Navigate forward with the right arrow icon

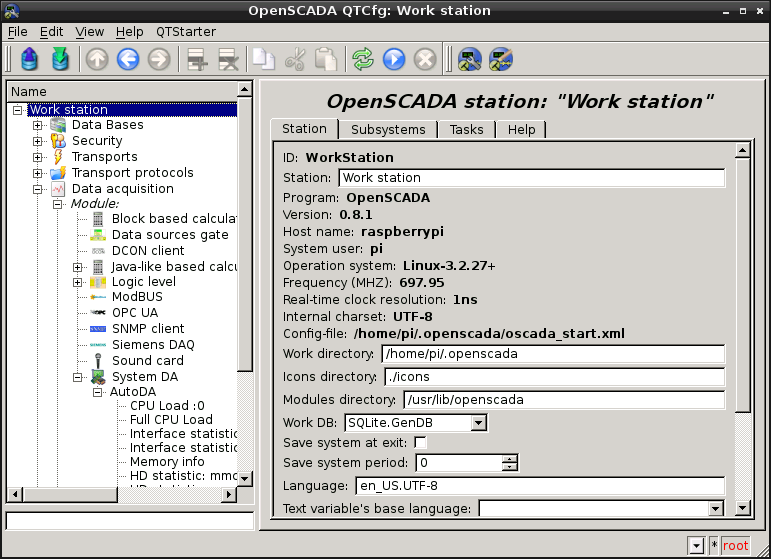click(x=159, y=59)
